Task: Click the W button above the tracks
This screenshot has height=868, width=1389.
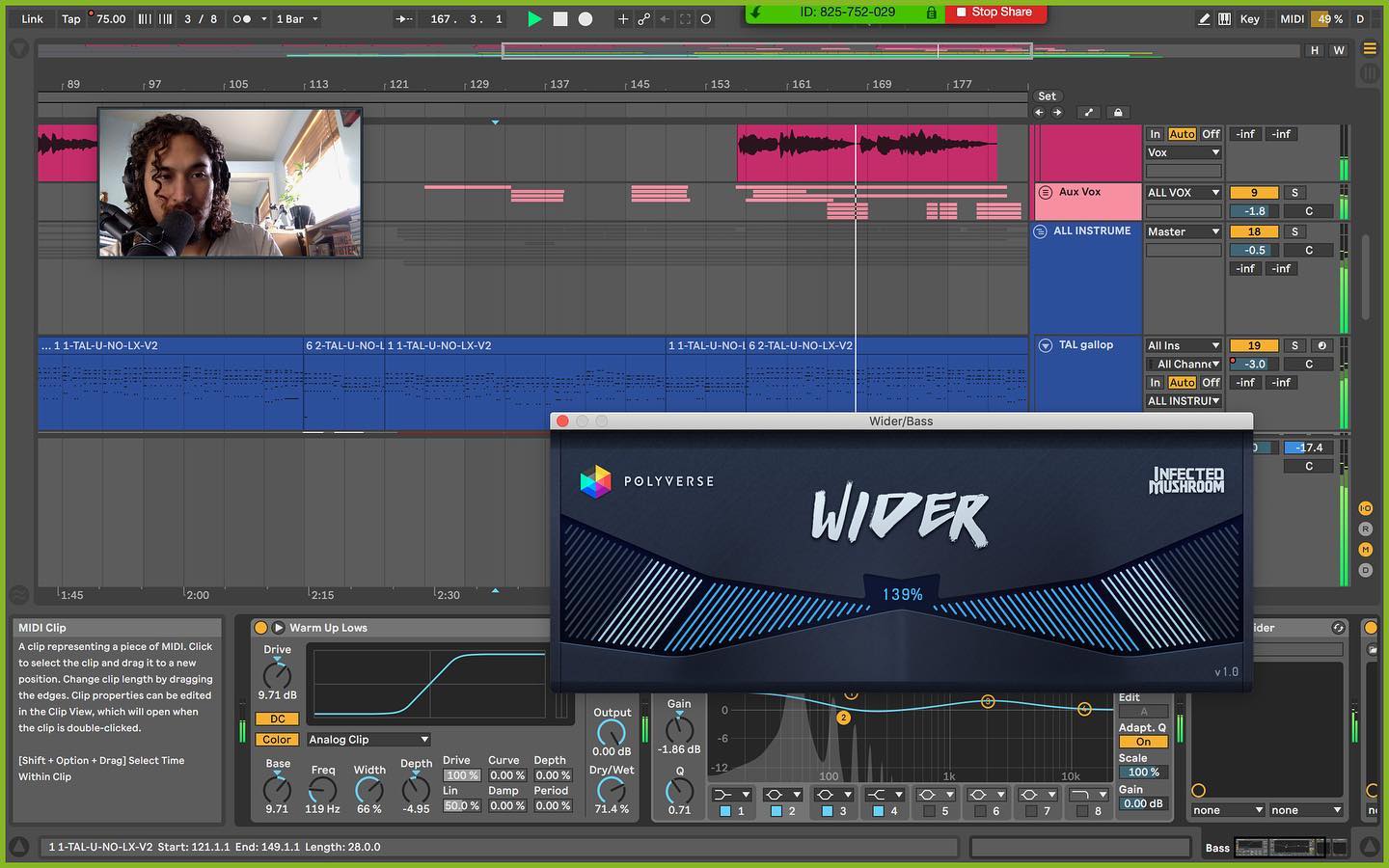Action: [x=1339, y=50]
